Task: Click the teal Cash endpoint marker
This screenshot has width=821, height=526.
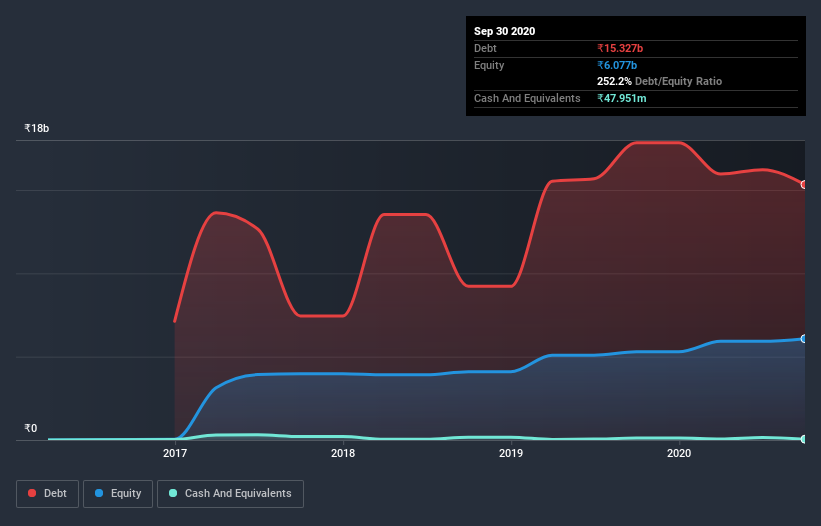Action: (804, 439)
